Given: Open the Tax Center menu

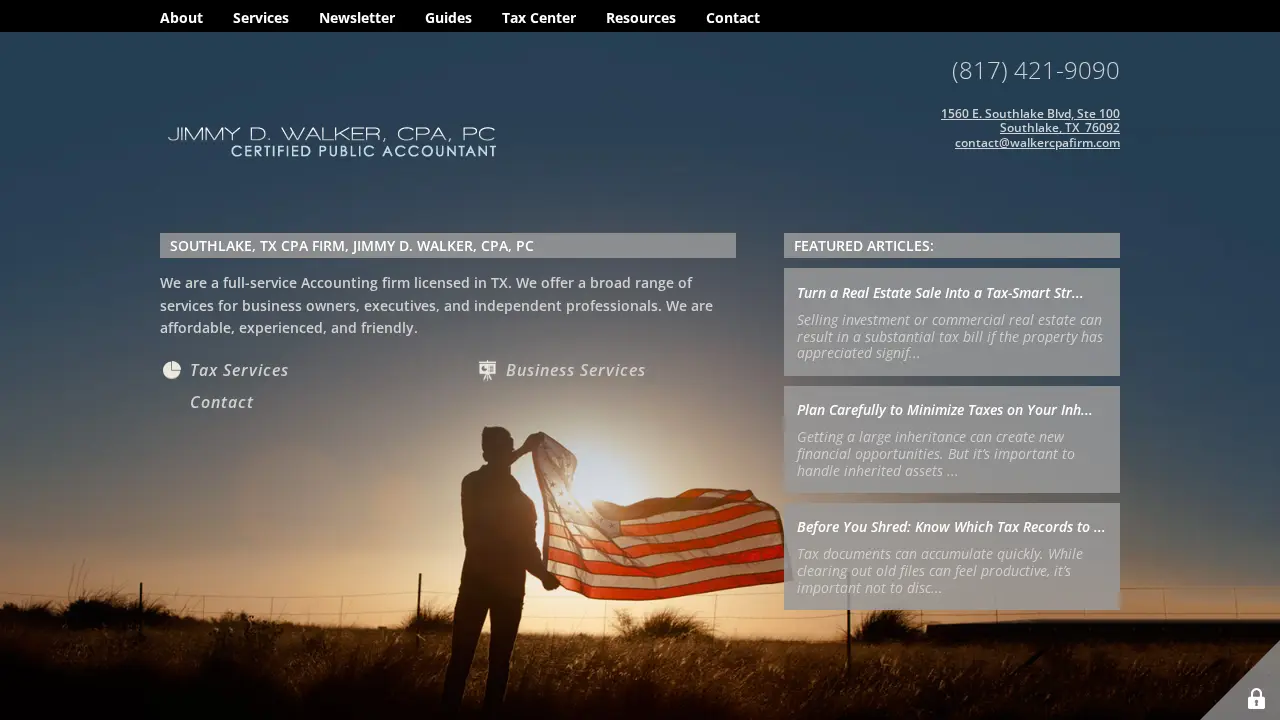Looking at the screenshot, I should coord(539,18).
